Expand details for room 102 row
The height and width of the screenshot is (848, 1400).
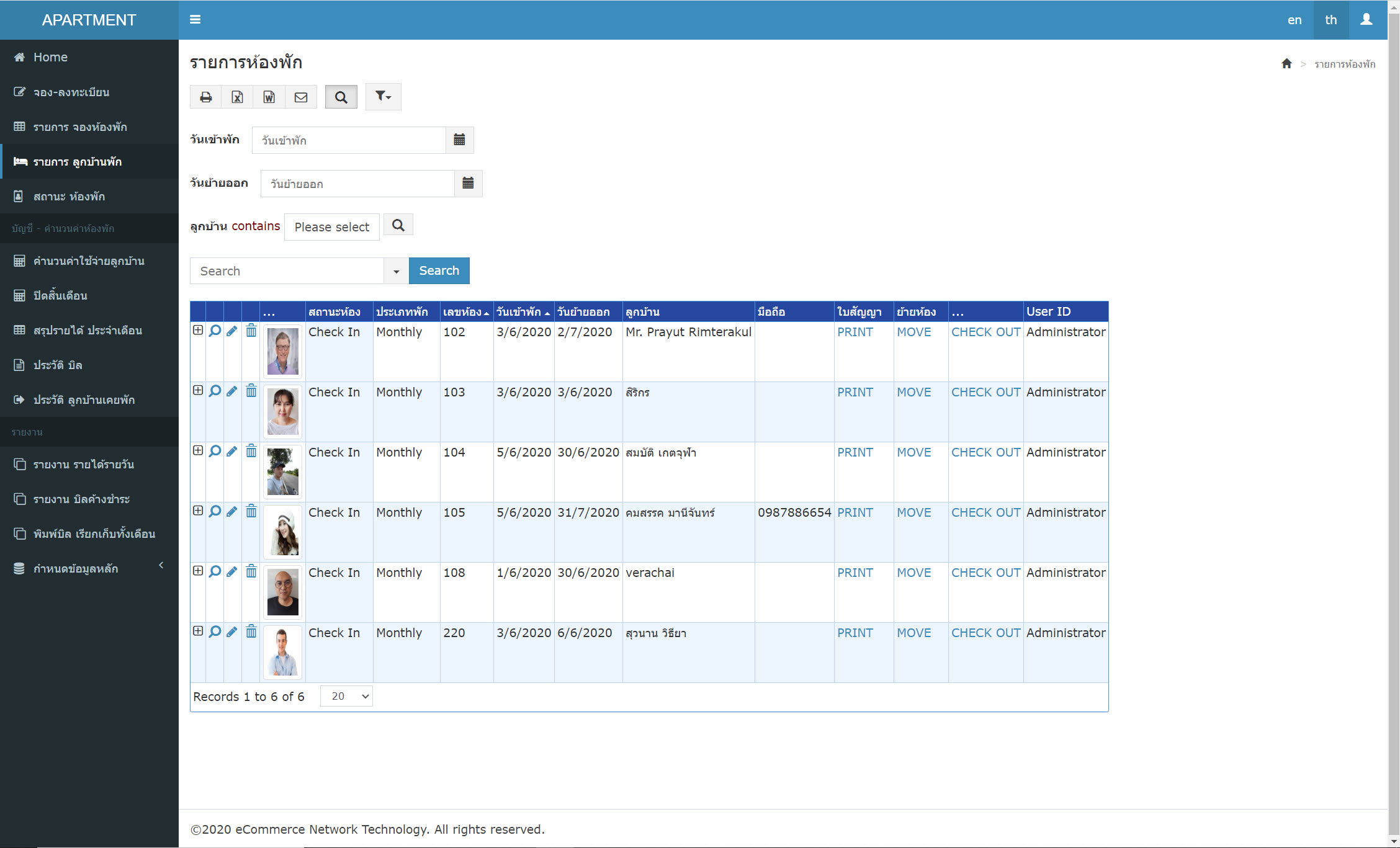(x=198, y=331)
